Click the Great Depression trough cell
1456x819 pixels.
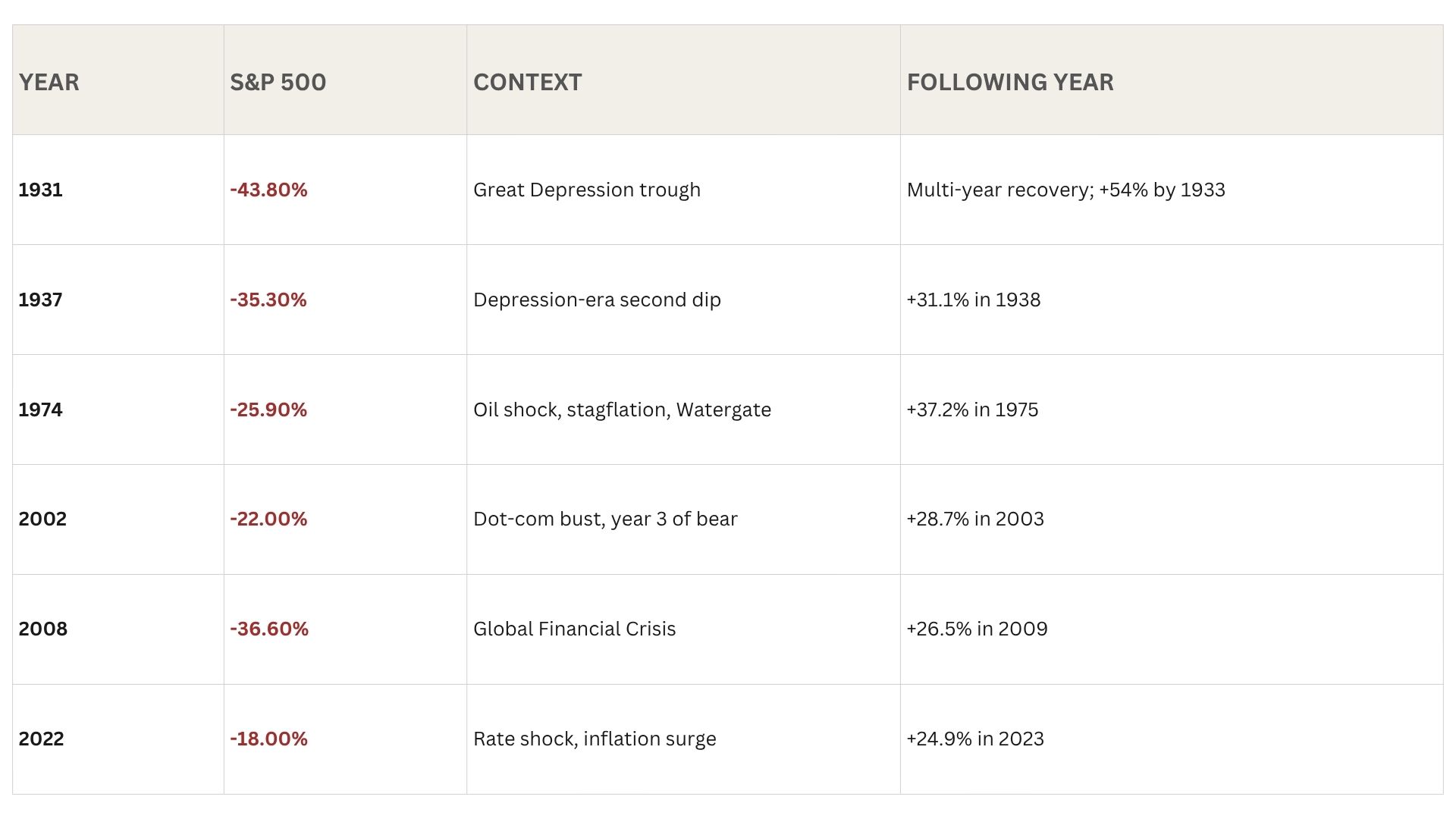(586, 190)
